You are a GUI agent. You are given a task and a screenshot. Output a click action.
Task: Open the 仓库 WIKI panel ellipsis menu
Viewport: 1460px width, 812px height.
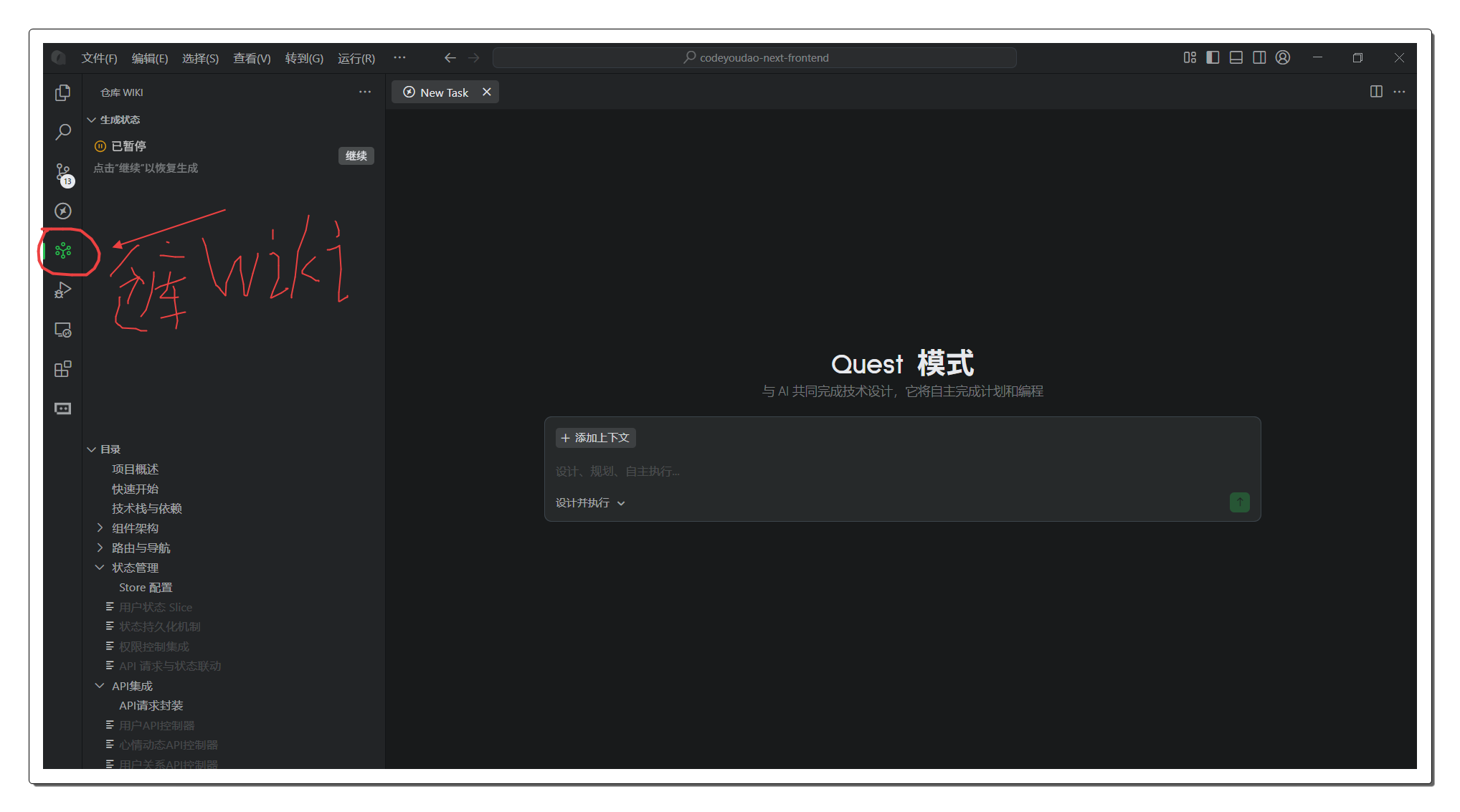[365, 92]
